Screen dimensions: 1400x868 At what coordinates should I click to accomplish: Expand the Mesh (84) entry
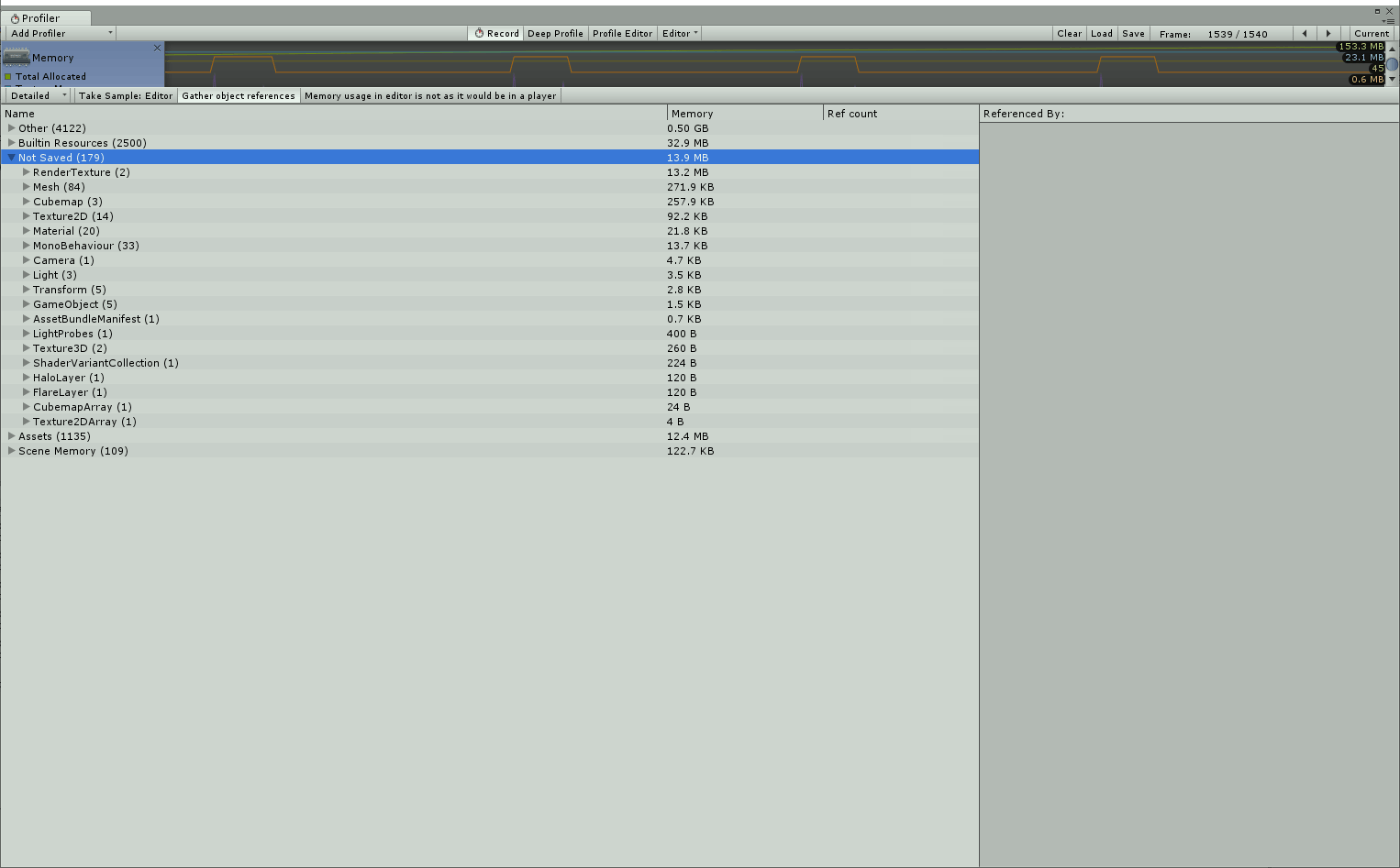click(27, 187)
